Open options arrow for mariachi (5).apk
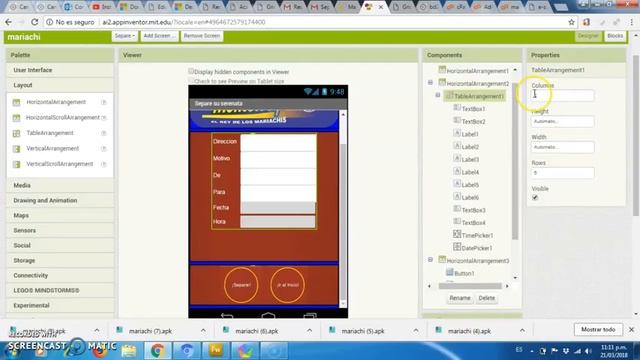The height and width of the screenshot is (360, 640). pyautogui.click(x=416, y=330)
